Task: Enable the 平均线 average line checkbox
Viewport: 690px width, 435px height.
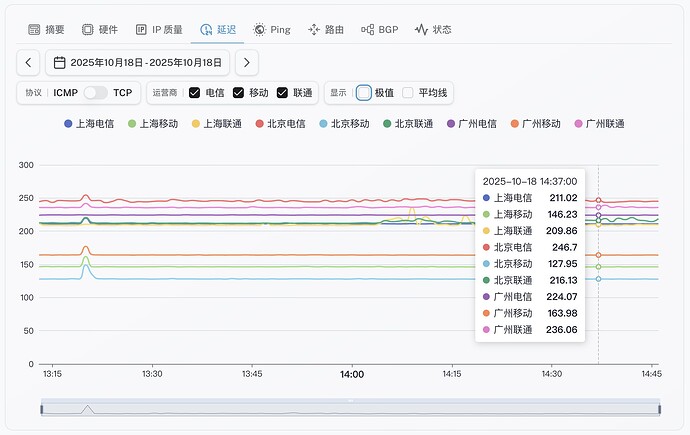Action: 407,93
